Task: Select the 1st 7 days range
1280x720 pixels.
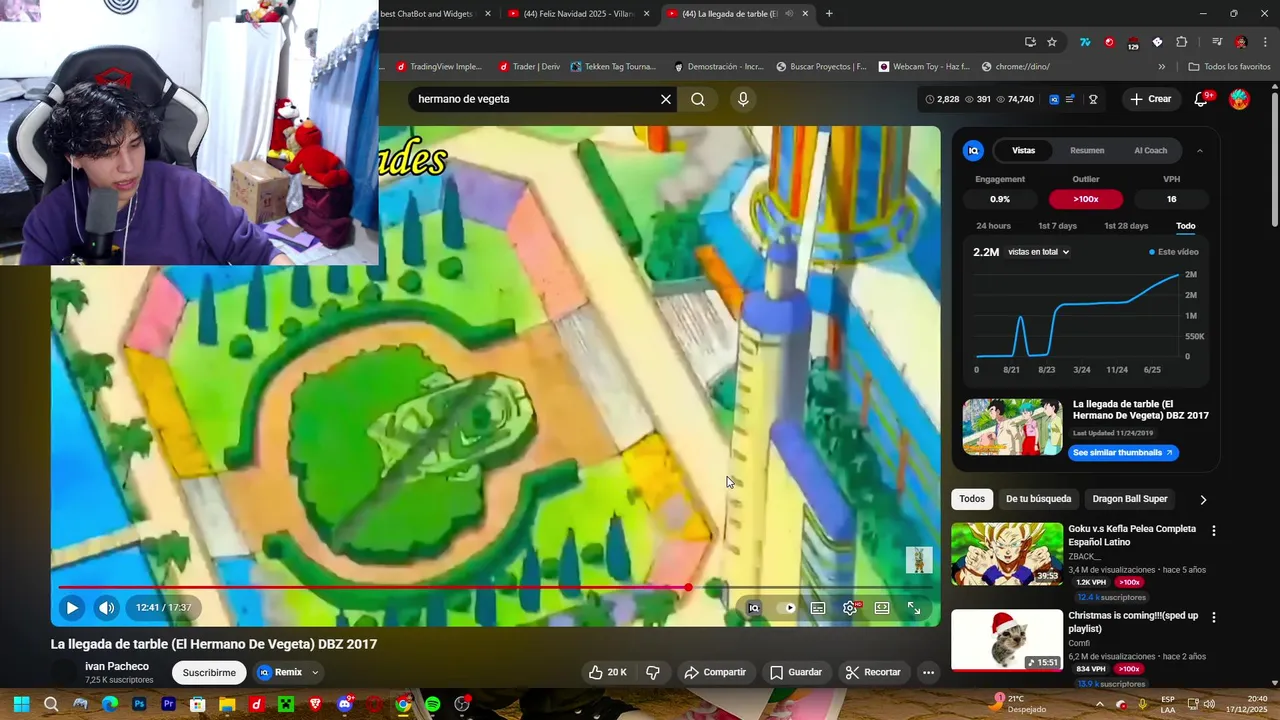Action: 1057,226
